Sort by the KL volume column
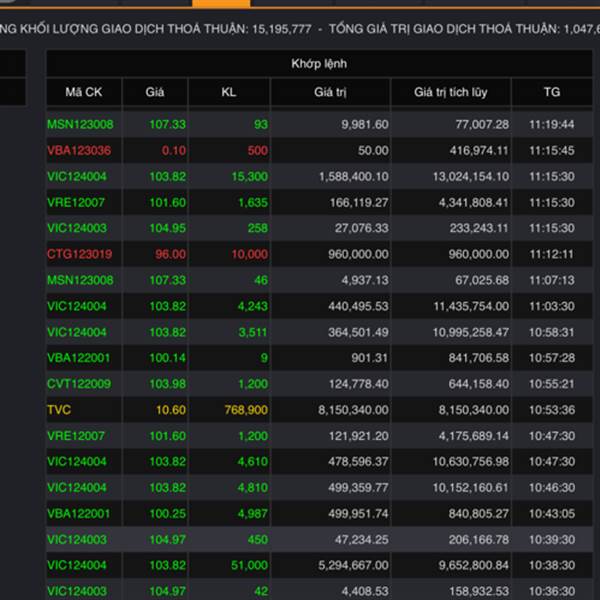The width and height of the screenshot is (600, 600). tap(229, 92)
